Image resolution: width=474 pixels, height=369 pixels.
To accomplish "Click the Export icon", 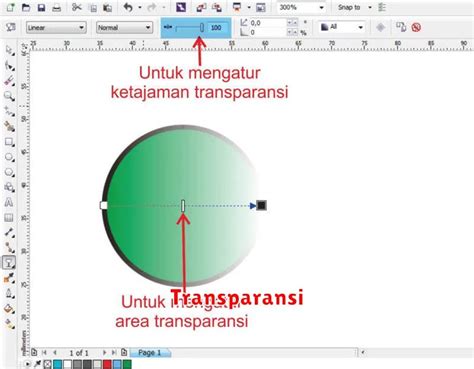I will coord(217,7).
